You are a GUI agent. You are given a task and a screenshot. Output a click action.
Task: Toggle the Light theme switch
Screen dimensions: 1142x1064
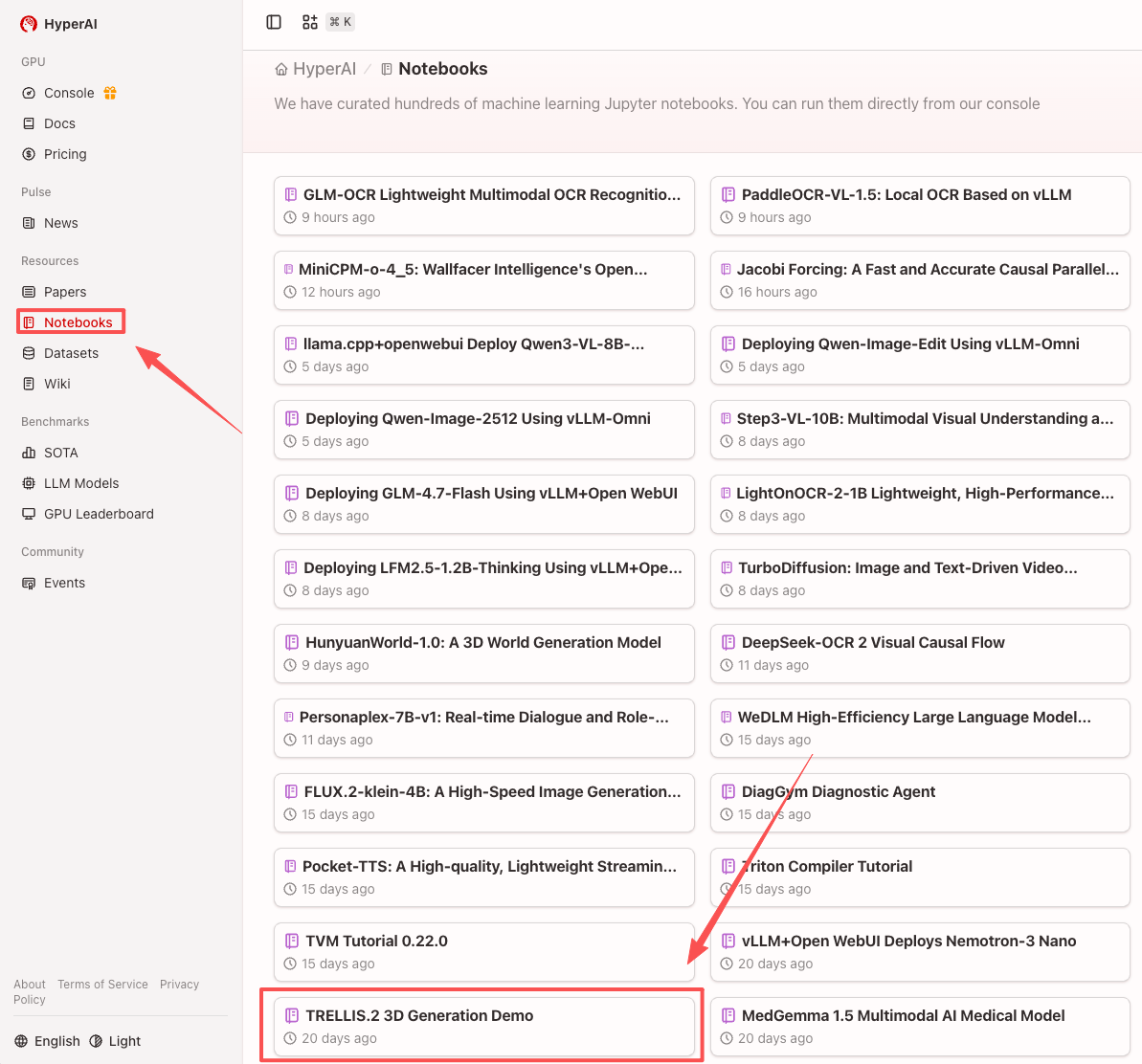[x=115, y=1041]
